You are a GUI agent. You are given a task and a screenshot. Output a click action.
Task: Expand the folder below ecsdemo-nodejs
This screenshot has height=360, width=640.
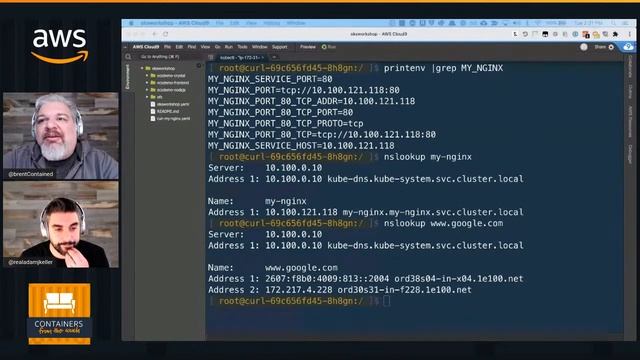tap(147, 97)
